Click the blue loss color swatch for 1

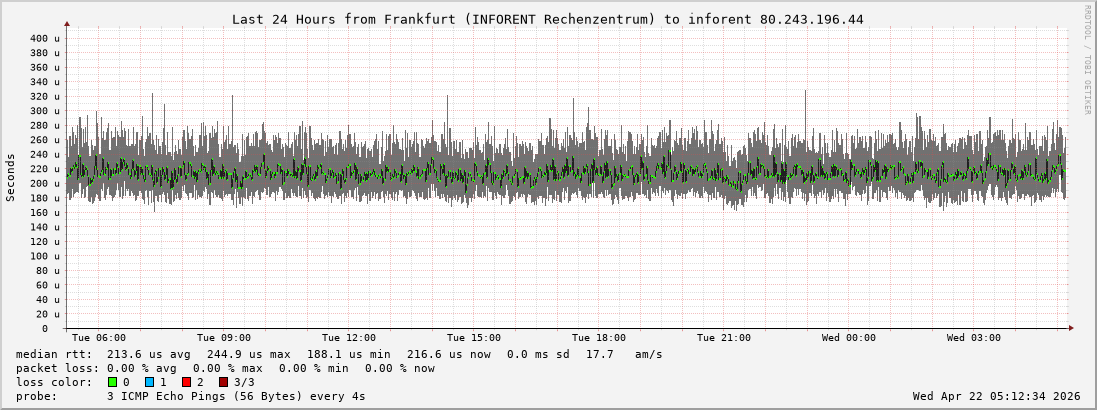[150, 382]
